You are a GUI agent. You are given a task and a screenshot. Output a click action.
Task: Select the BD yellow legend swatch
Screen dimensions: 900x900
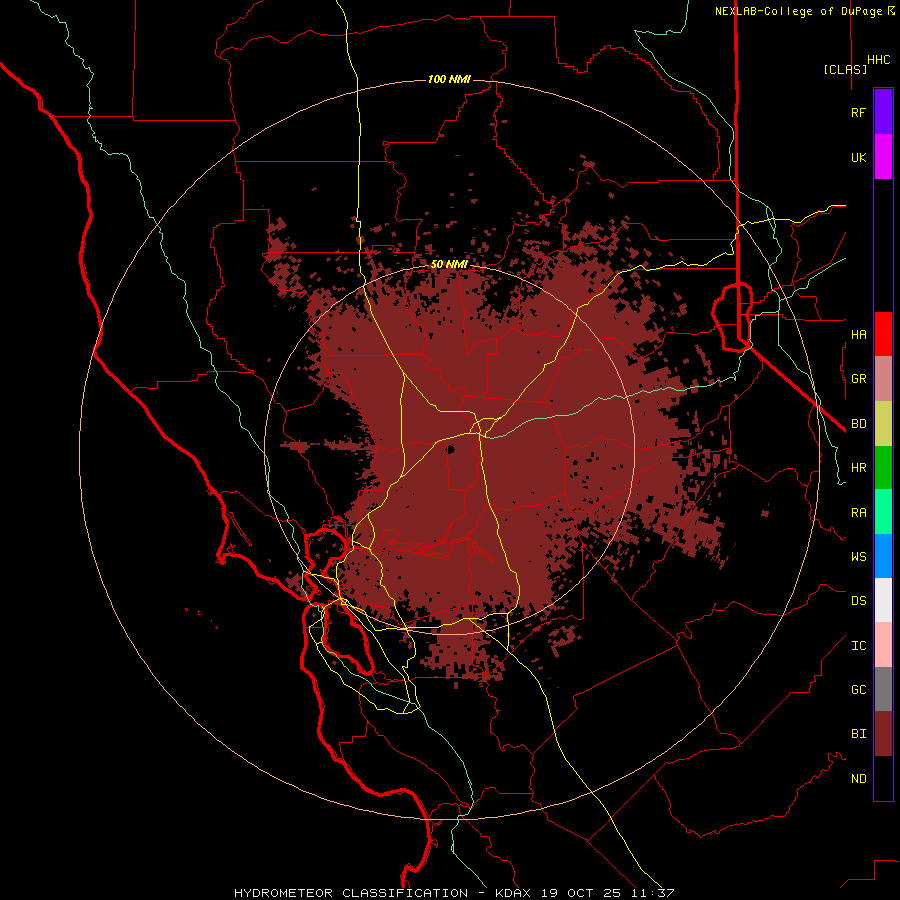883,424
